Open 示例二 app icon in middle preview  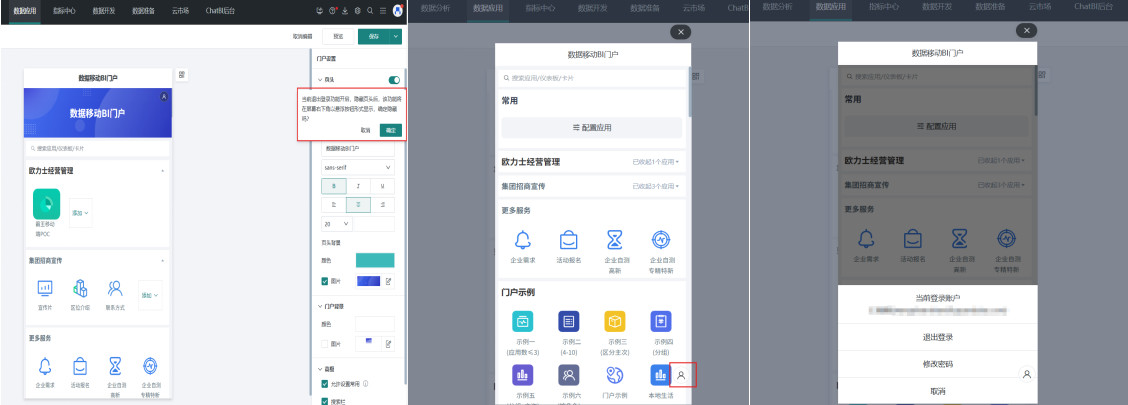point(568,321)
